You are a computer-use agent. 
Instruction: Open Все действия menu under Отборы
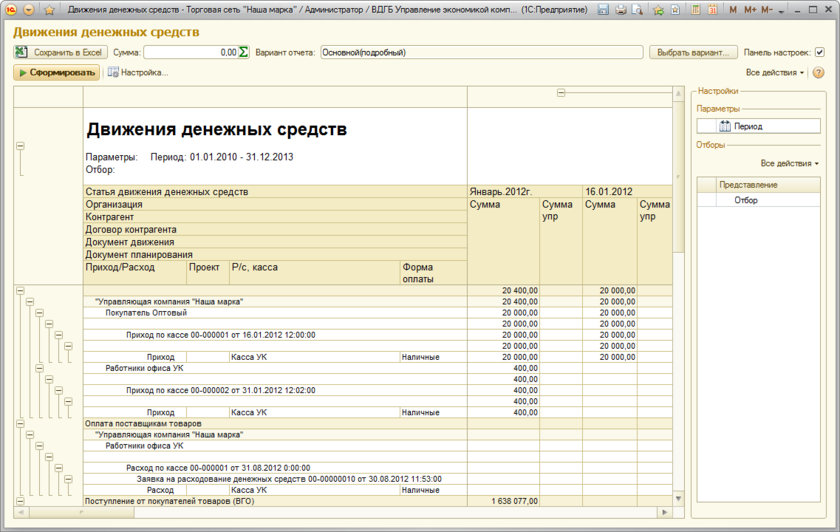coord(789,163)
